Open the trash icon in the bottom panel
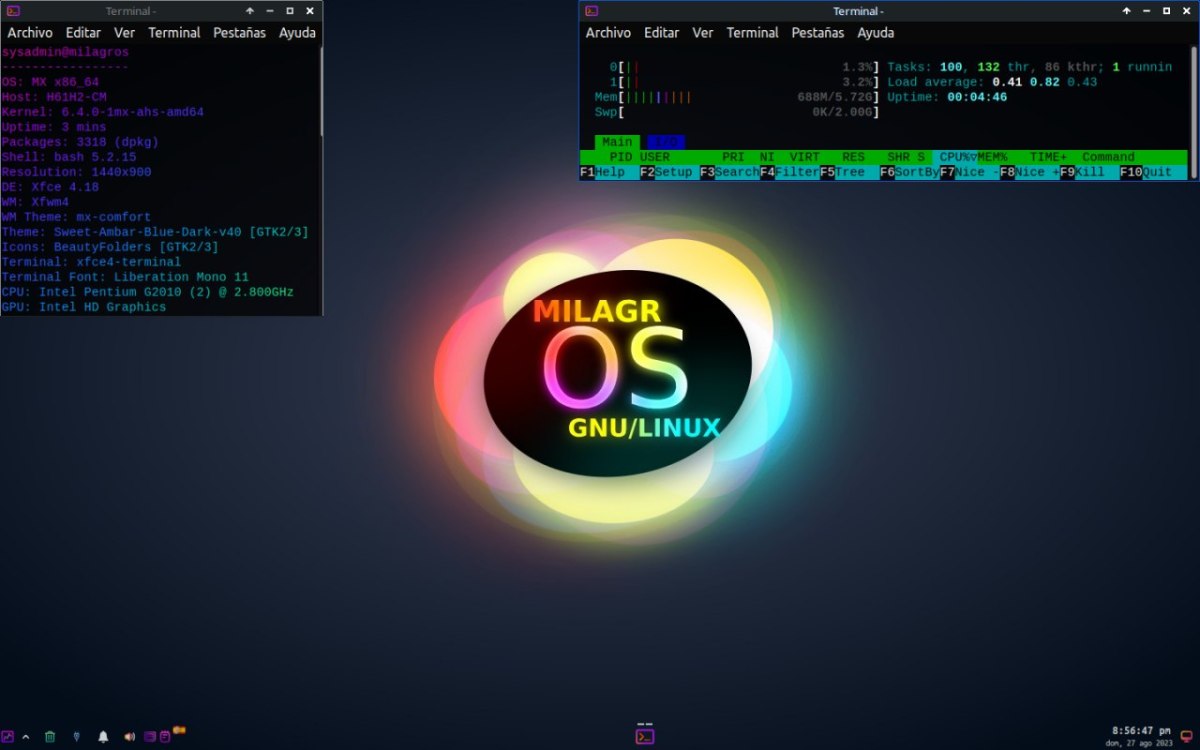1200x750 pixels. click(x=50, y=737)
